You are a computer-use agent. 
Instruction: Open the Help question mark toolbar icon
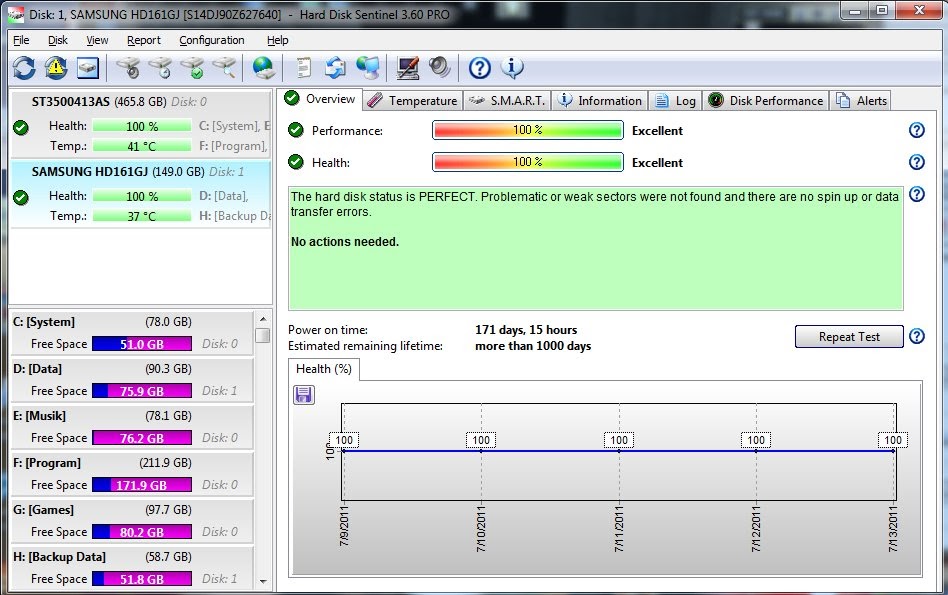point(478,68)
